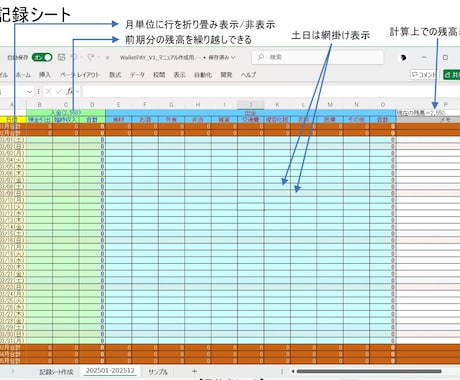Click the 検索 search box
This screenshot has width=460, height=380.
[318, 57]
